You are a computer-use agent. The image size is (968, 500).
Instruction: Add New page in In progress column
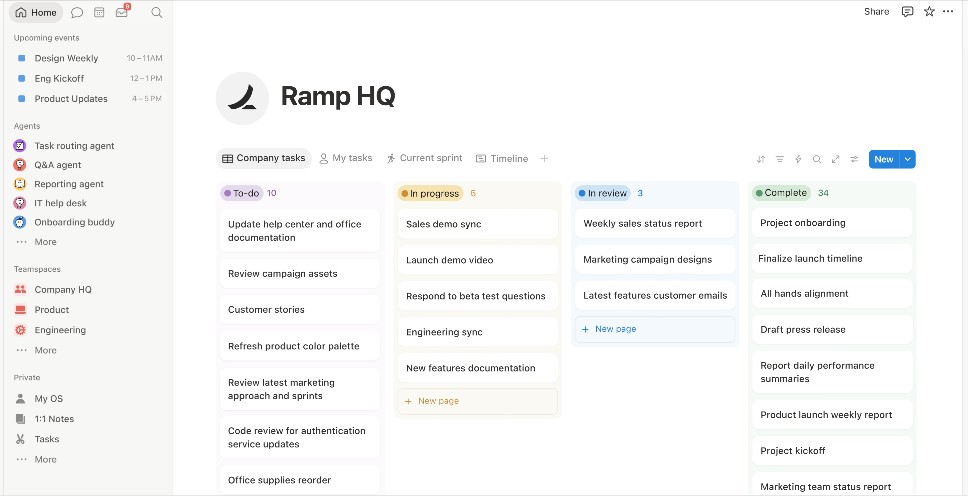coord(478,401)
